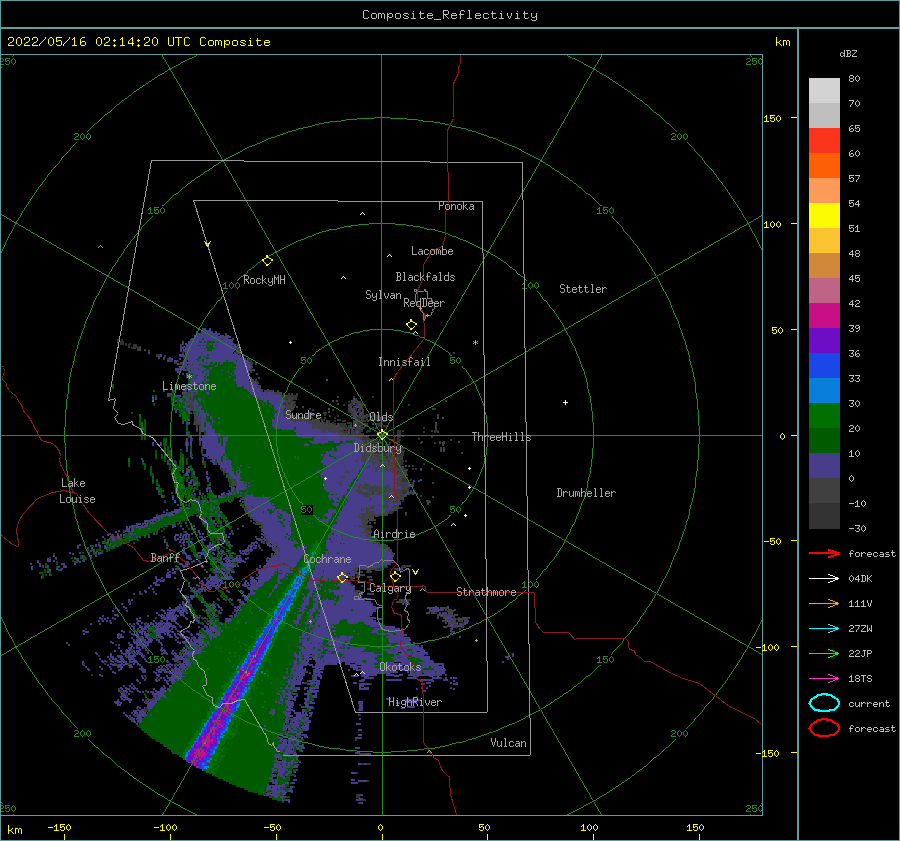
Task: Click the yellow diamond marker below Cochrane
Action: (342, 577)
